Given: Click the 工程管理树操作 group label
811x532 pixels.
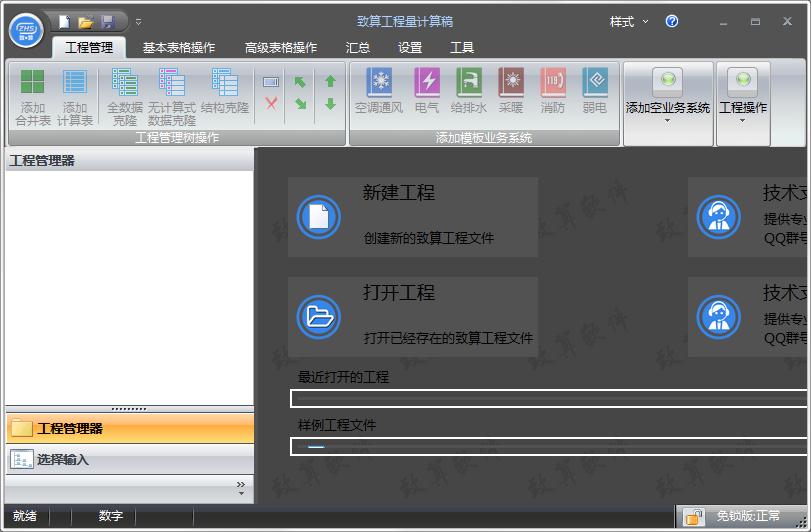Looking at the screenshot, I should [177, 138].
